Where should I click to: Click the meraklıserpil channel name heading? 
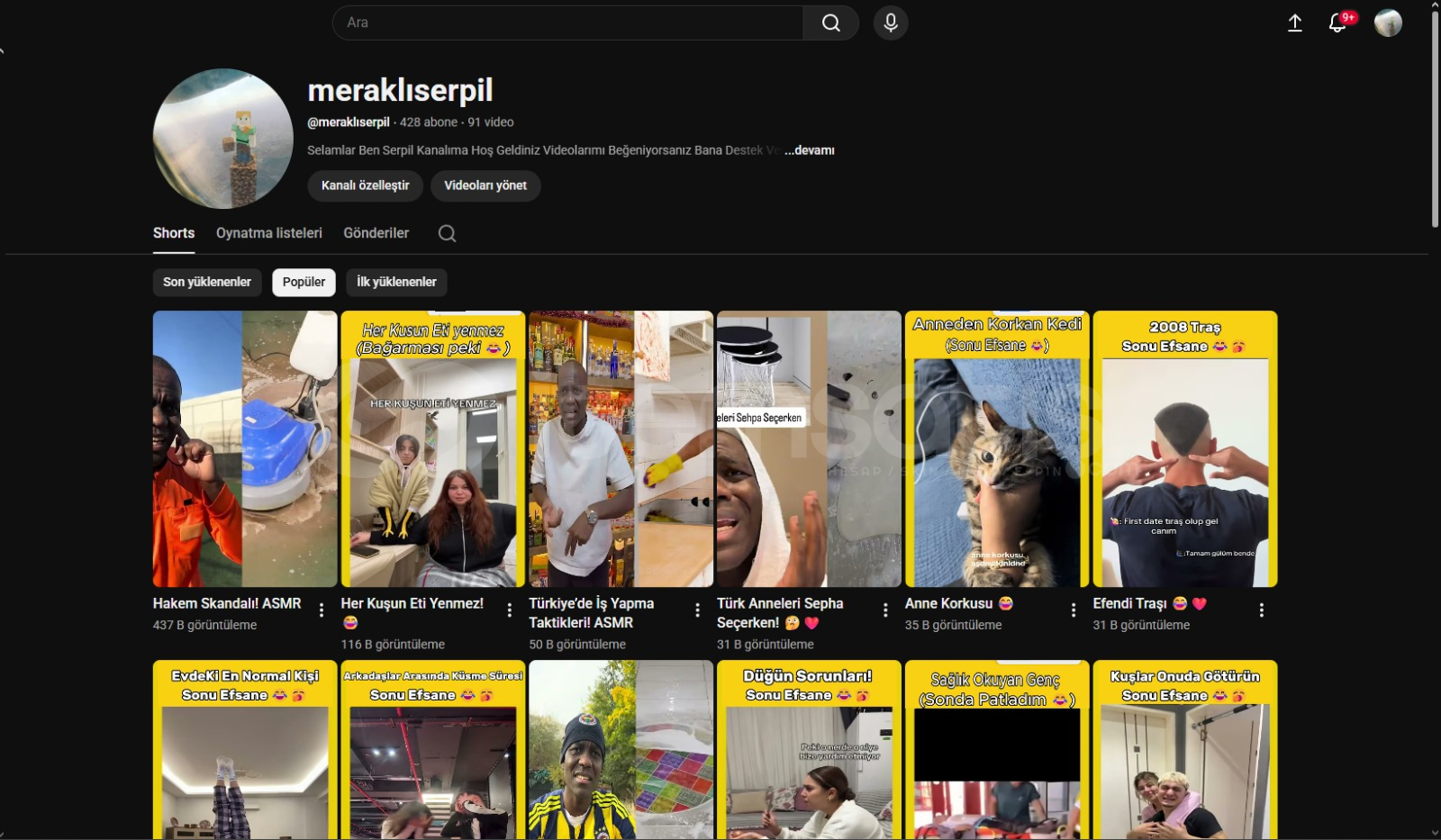[x=400, y=90]
